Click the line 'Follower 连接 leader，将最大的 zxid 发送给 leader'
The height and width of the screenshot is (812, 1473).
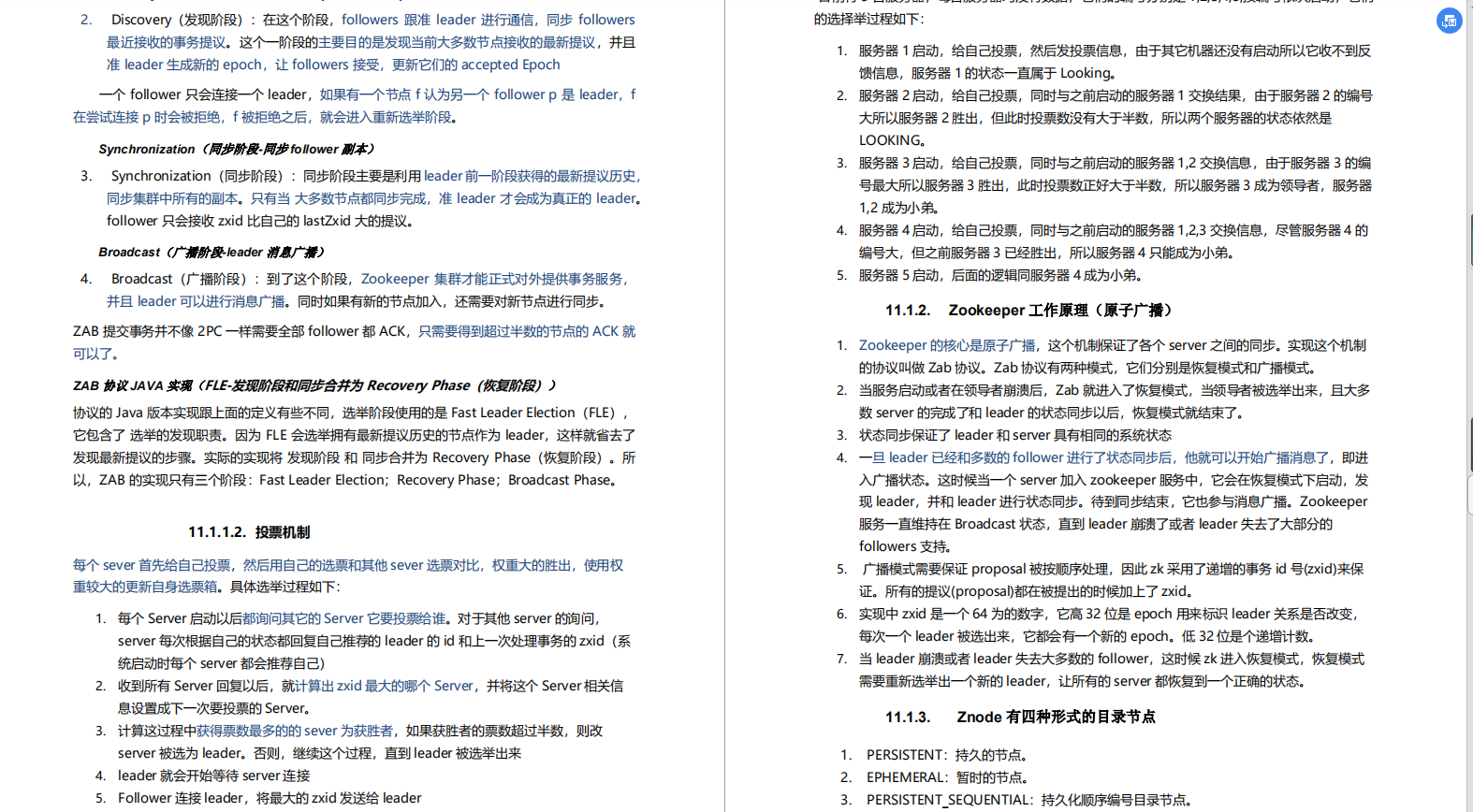270,798
